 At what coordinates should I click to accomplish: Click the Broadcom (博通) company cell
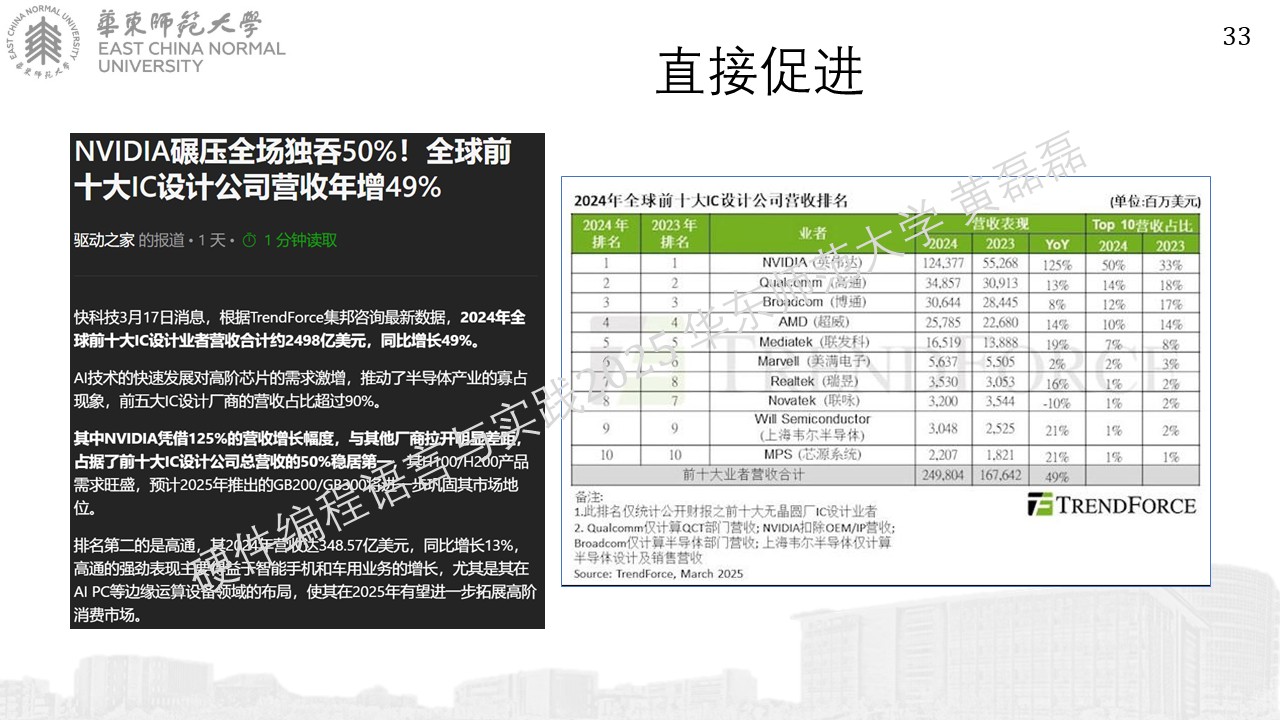[x=813, y=302]
